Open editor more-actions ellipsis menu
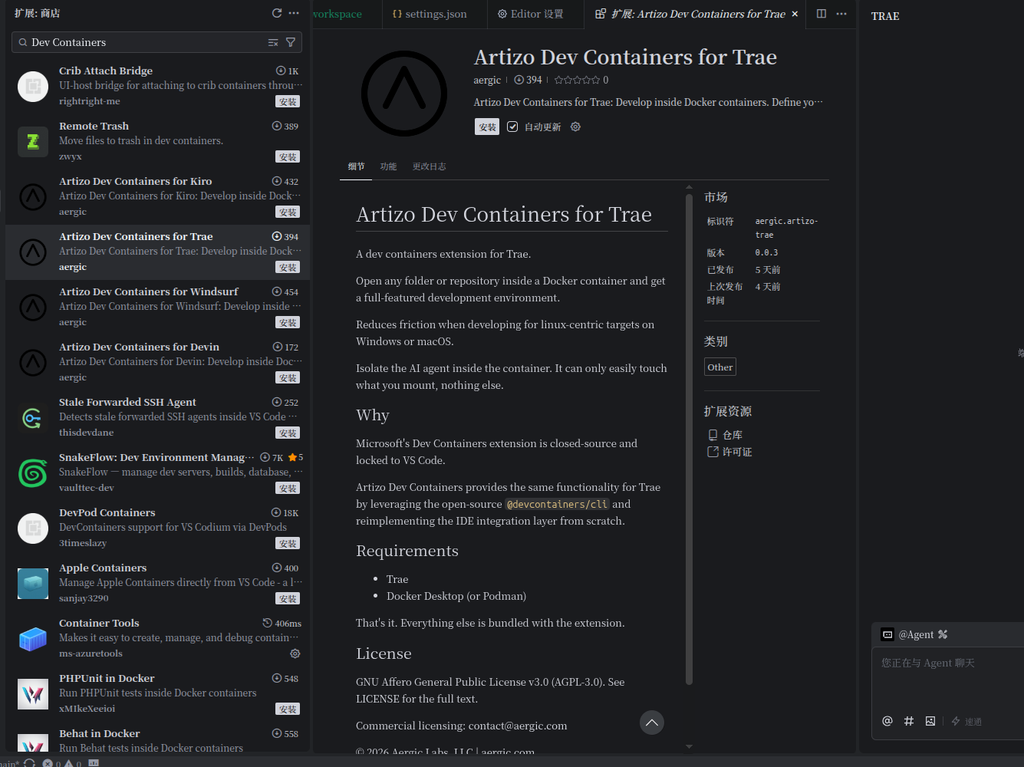Image resolution: width=1024 pixels, height=767 pixels. 841,14
